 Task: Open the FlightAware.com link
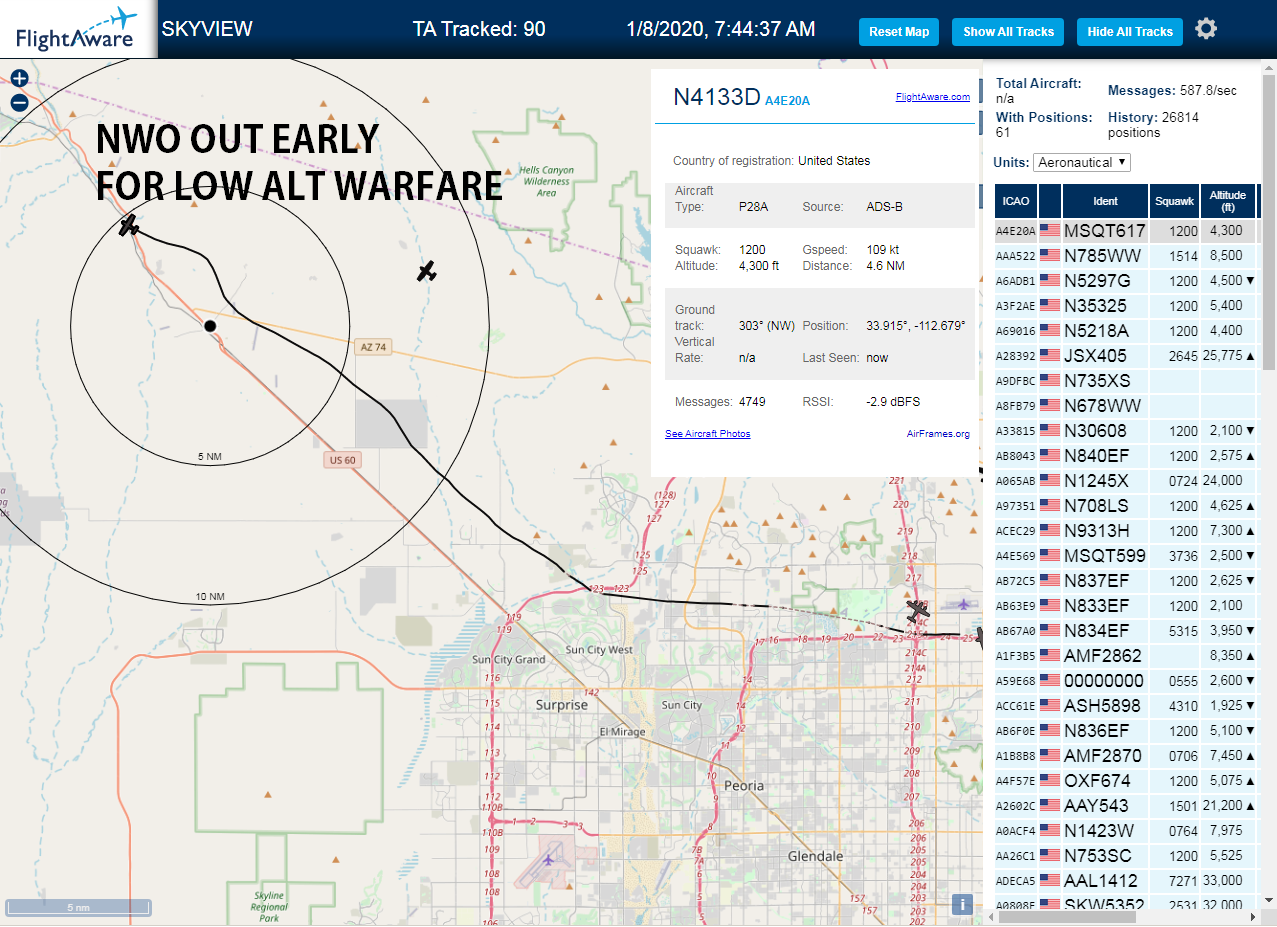coord(932,97)
